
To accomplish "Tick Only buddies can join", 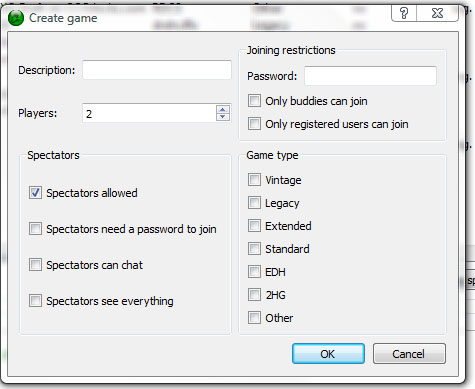I will tap(254, 101).
